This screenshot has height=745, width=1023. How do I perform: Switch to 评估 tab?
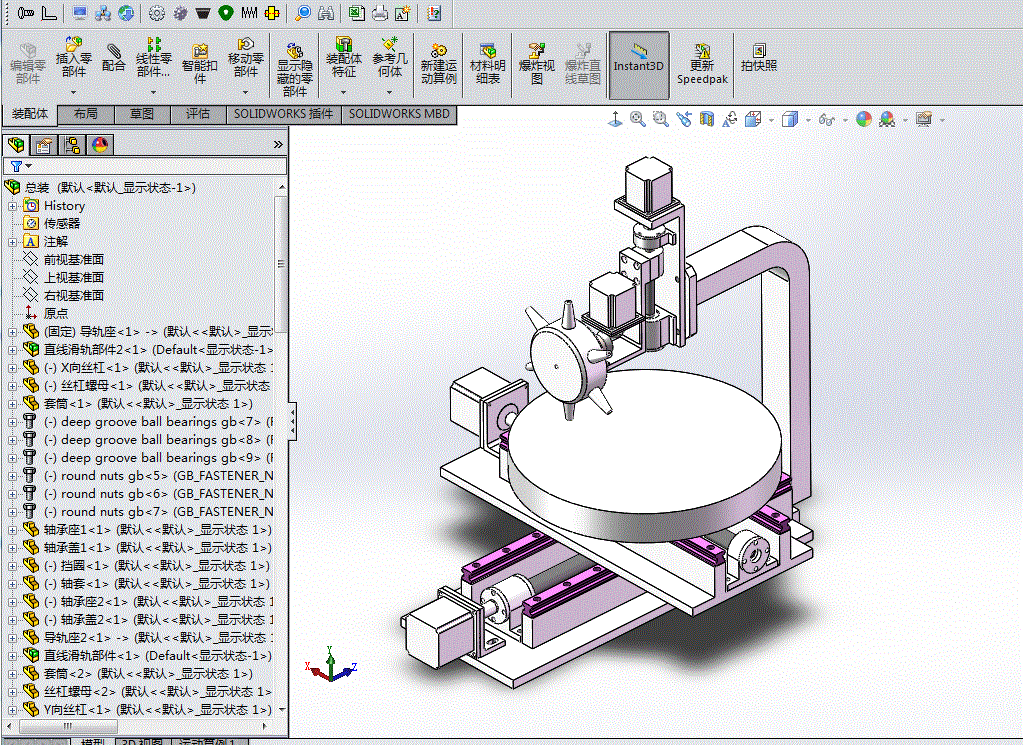[x=198, y=114]
